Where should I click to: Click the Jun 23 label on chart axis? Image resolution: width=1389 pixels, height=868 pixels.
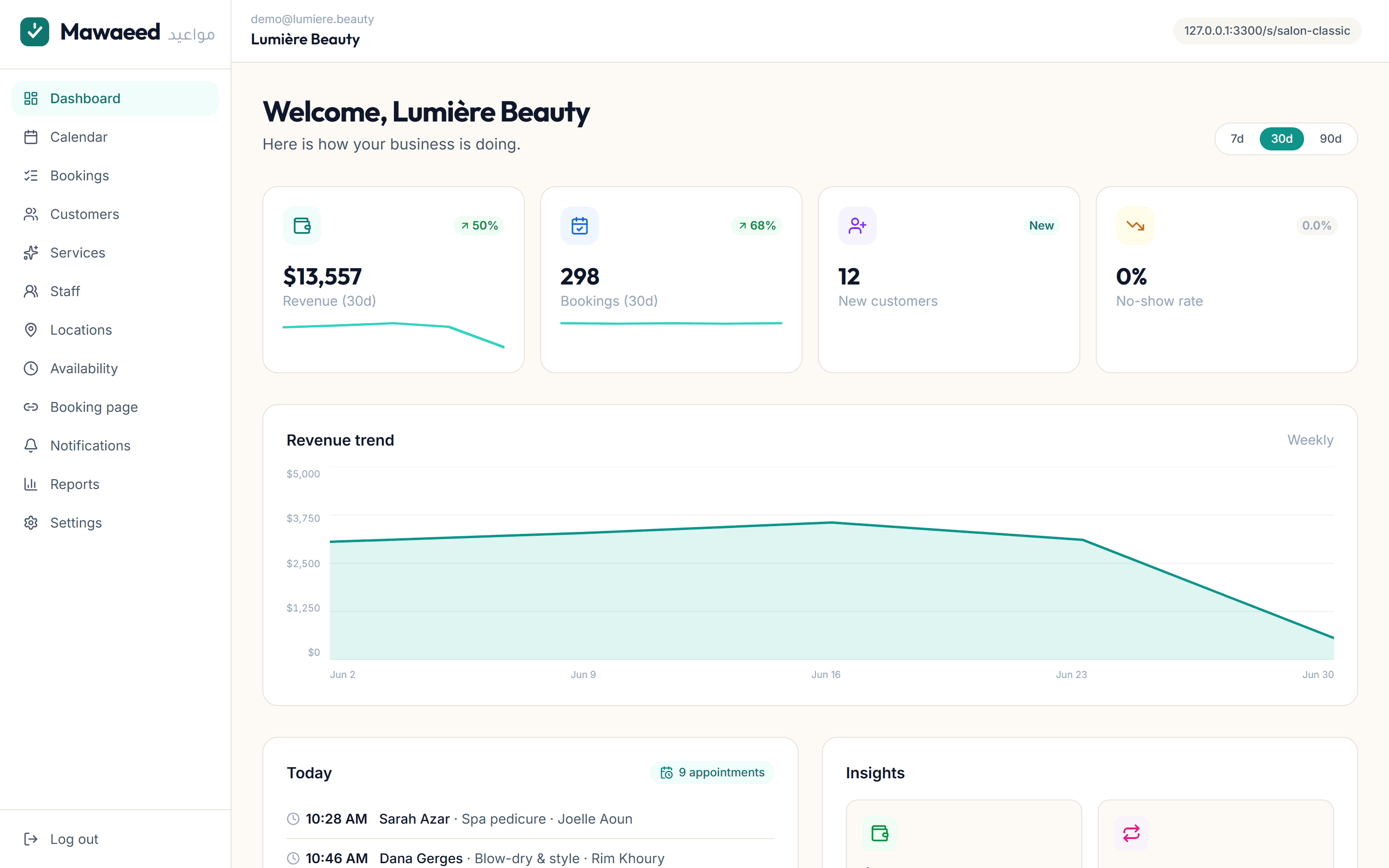[x=1071, y=675]
